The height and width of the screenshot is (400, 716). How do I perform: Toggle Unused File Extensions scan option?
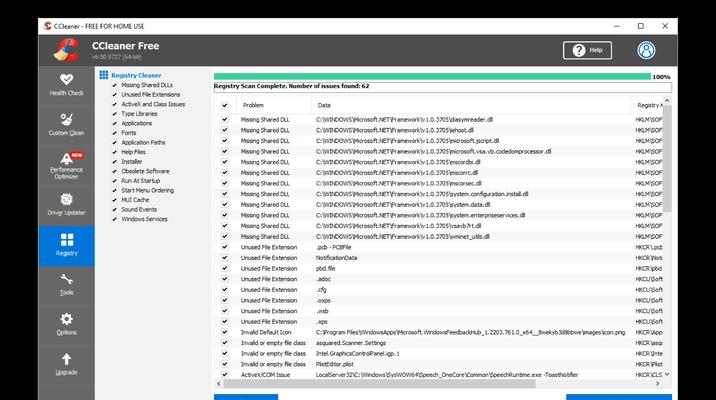(x=115, y=95)
